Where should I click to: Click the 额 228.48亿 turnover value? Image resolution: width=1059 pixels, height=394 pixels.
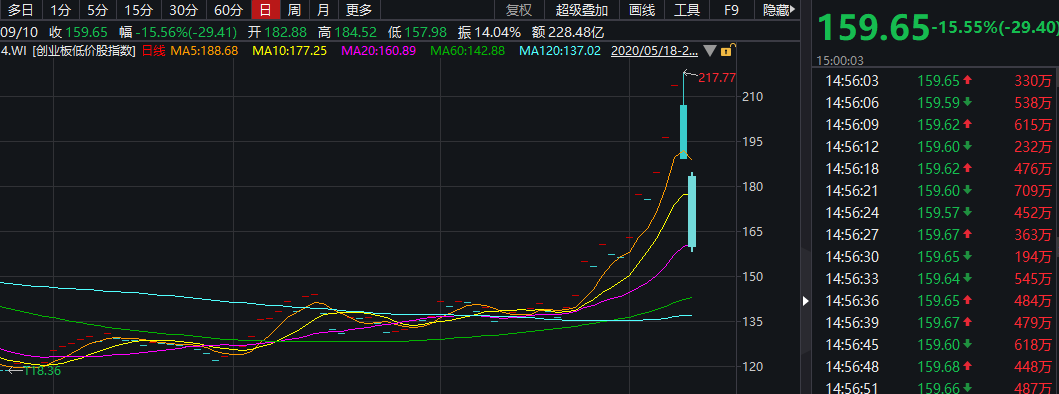click(569, 32)
